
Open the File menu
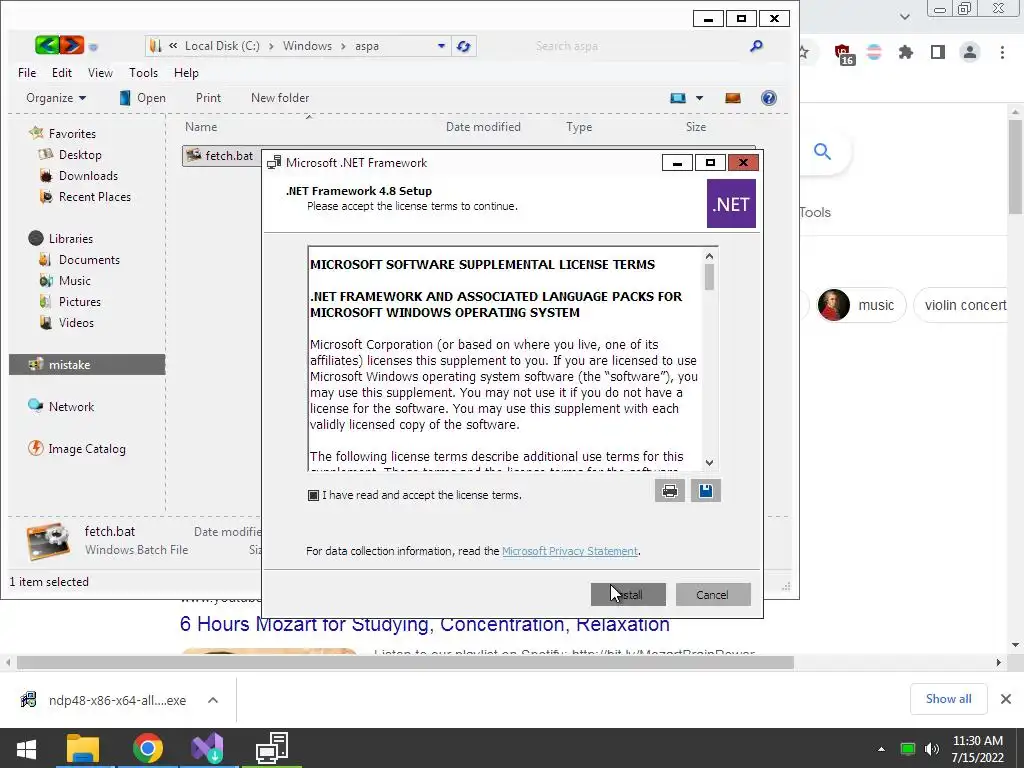point(27,72)
